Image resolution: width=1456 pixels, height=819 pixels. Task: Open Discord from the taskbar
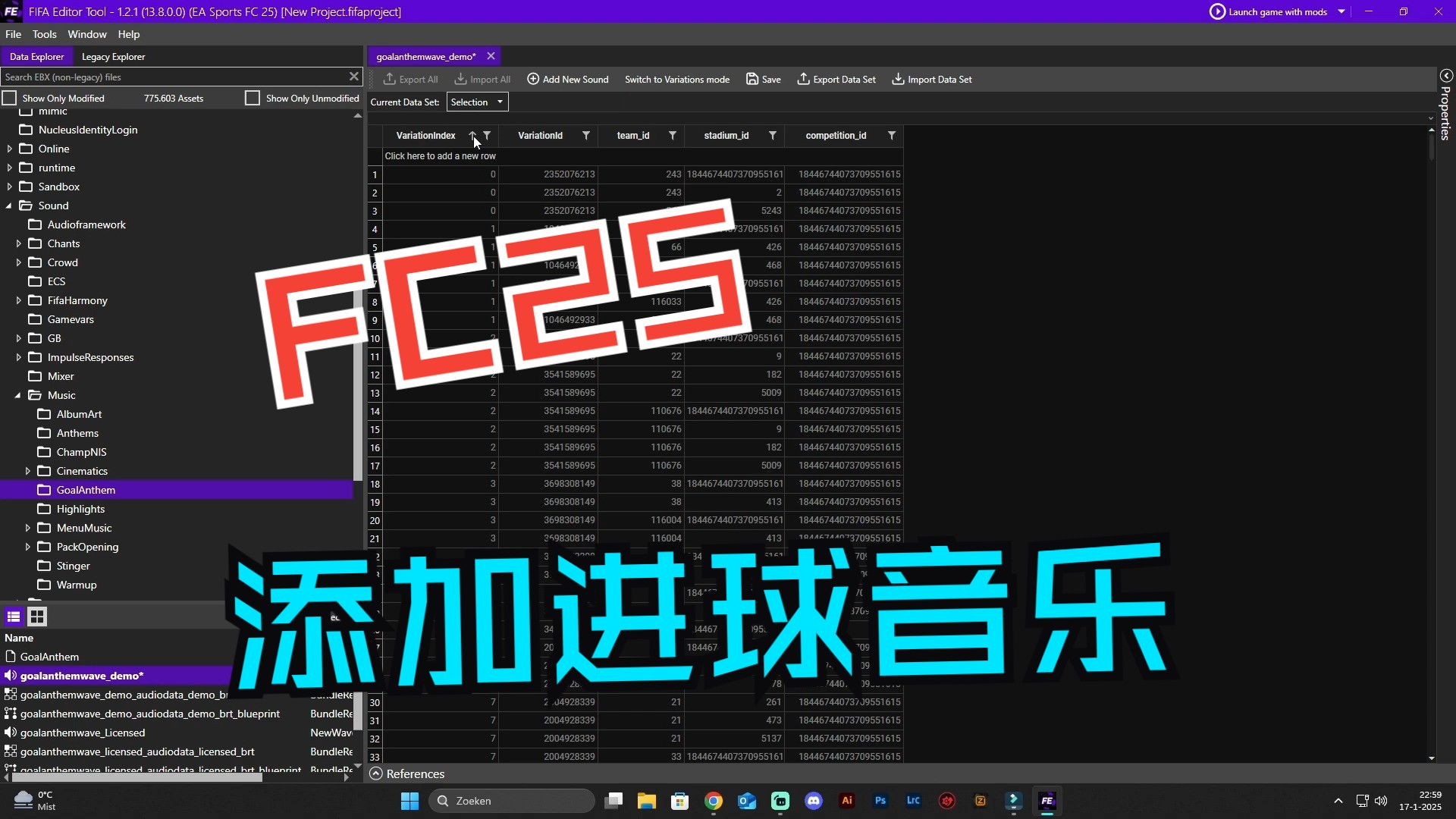(x=814, y=801)
